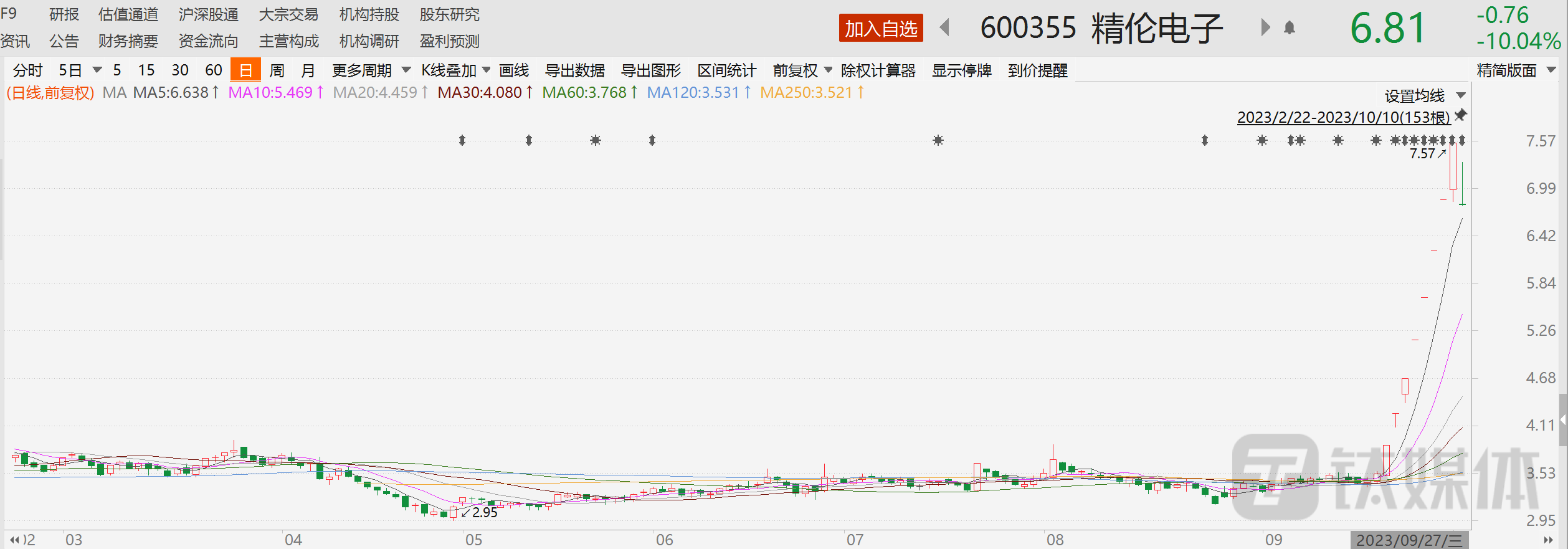Click the 2023/2/22-2023/10/10 date range link

pos(1343,117)
